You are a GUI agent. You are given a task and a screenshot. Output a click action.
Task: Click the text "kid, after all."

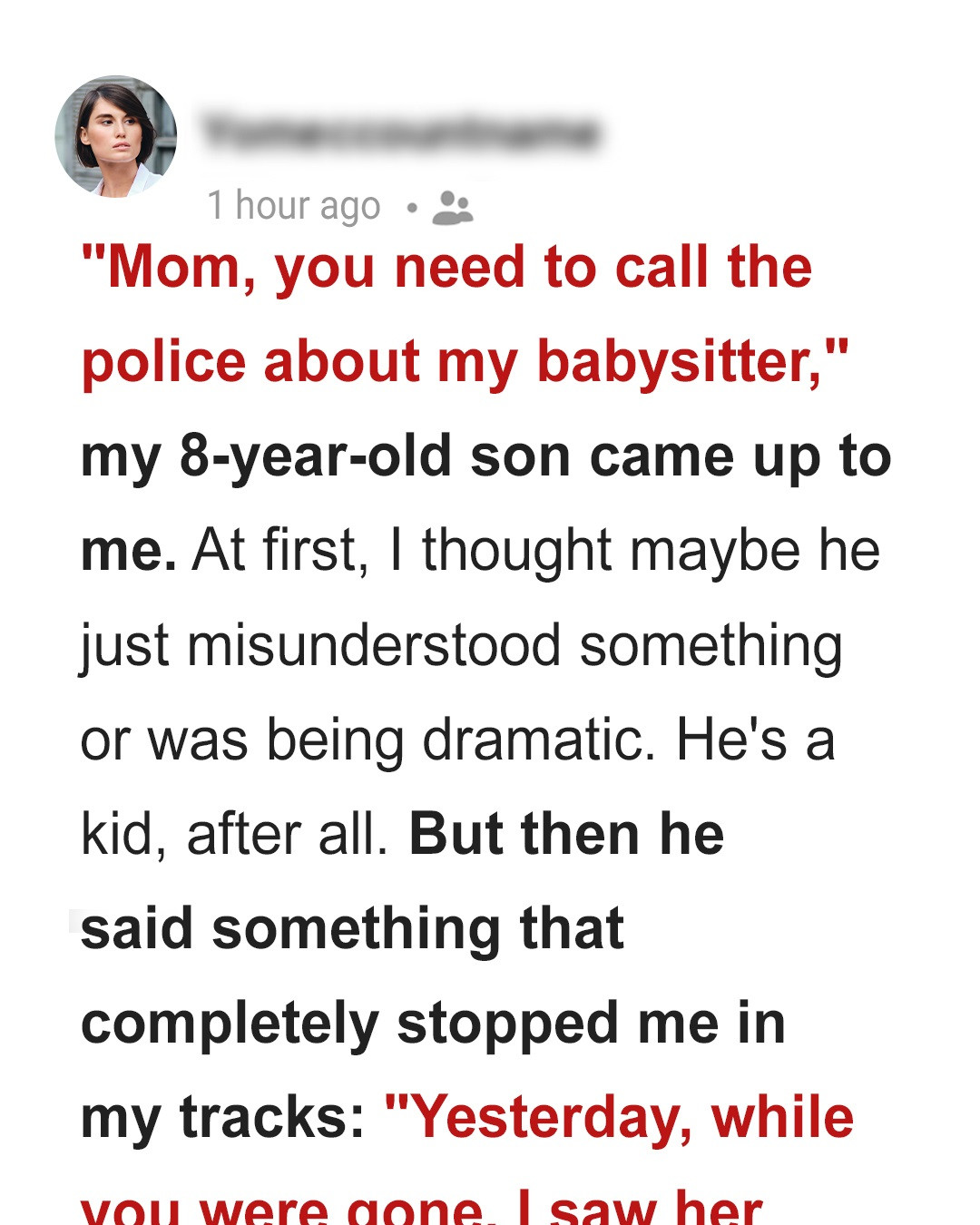click(234, 834)
